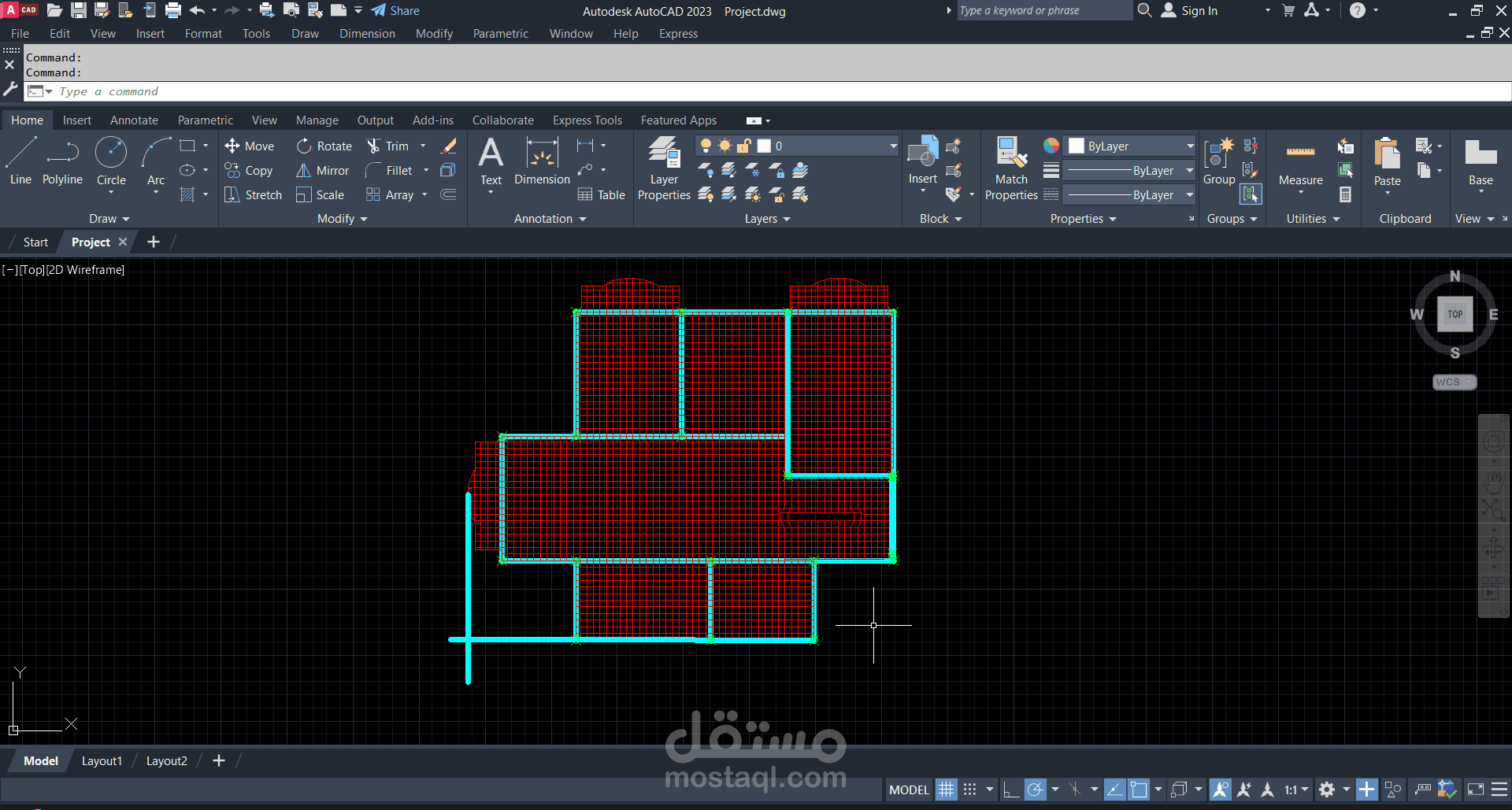
Task: Expand the Draw panel
Action: pyautogui.click(x=109, y=218)
